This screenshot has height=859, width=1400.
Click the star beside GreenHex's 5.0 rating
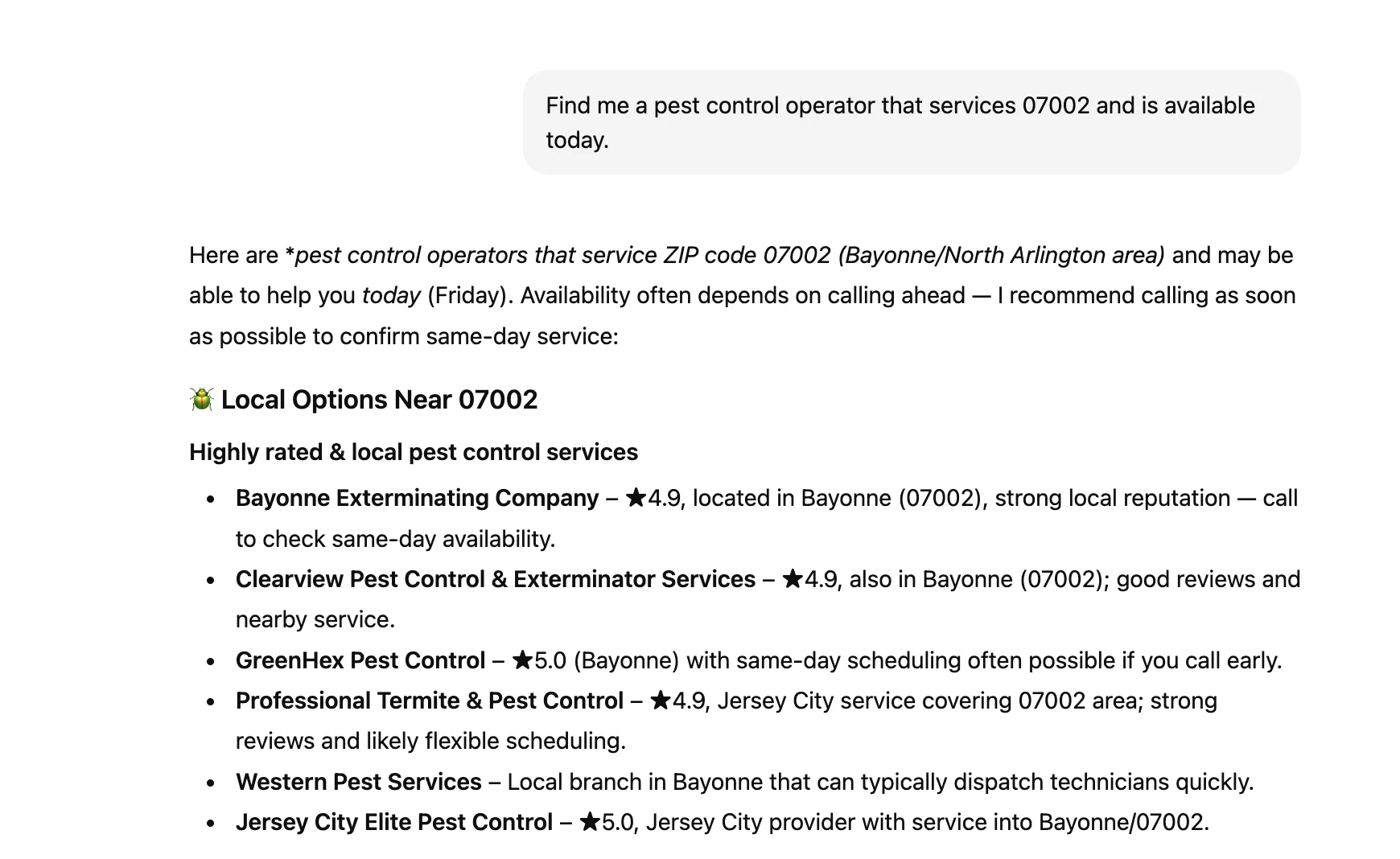point(522,660)
